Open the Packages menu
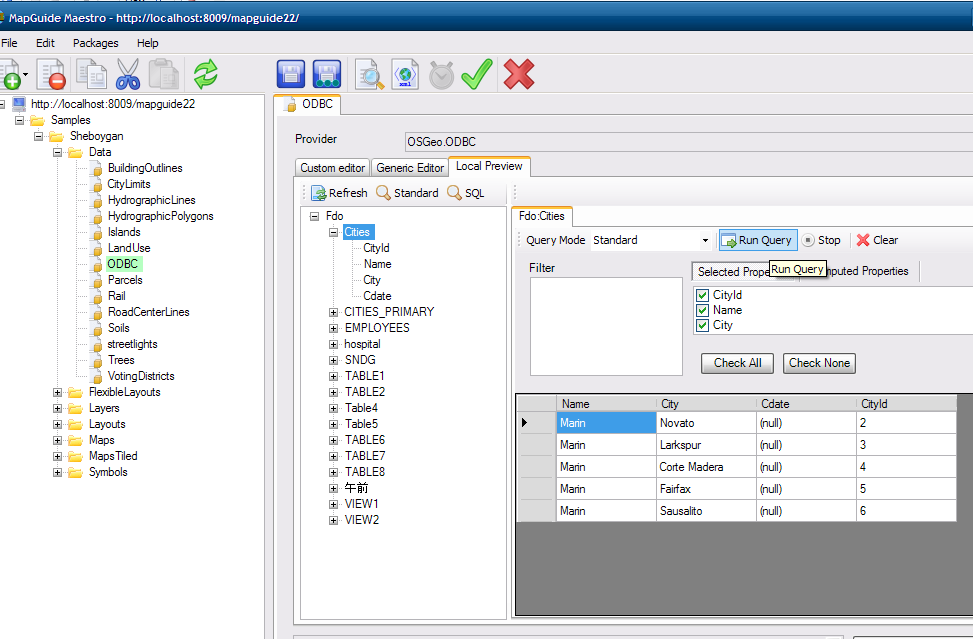The image size is (973, 639). pos(96,43)
